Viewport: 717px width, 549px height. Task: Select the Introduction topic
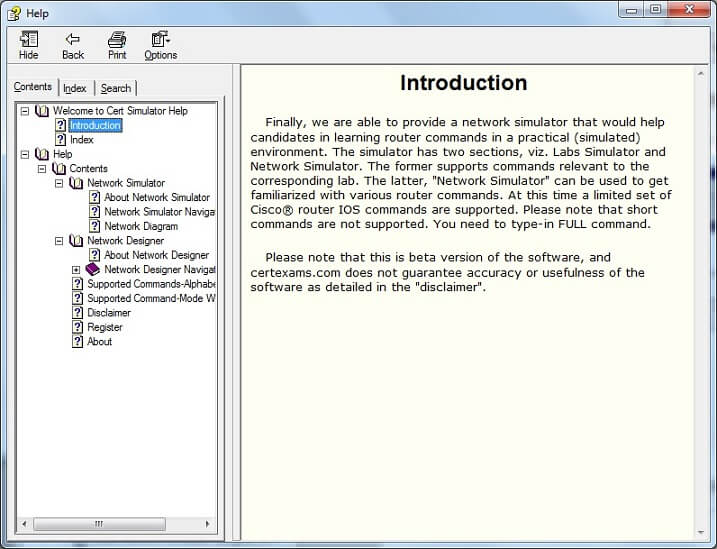point(95,125)
